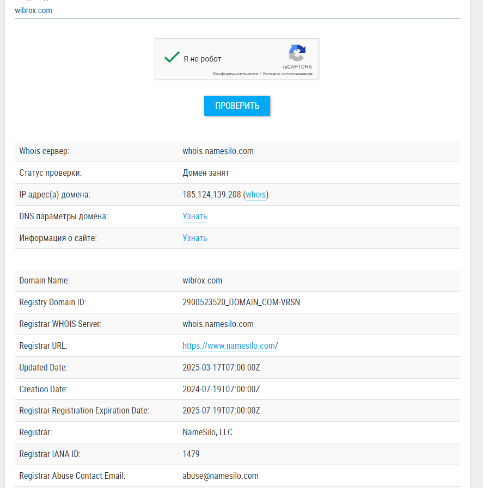
Task: Click the 'Registrar:' label
Action: 35,432
